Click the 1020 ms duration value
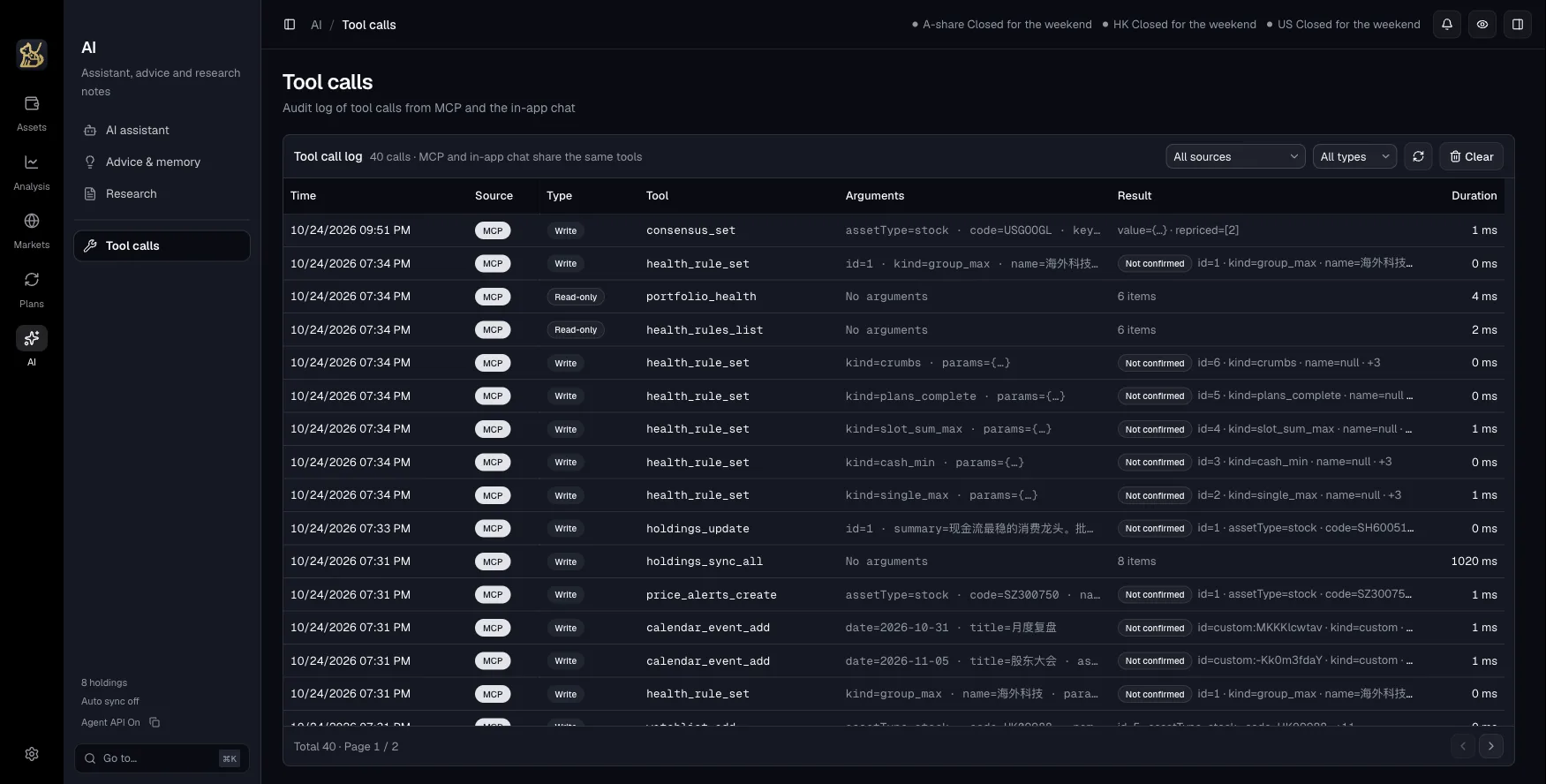Image resolution: width=1546 pixels, height=784 pixels. coord(1474,562)
